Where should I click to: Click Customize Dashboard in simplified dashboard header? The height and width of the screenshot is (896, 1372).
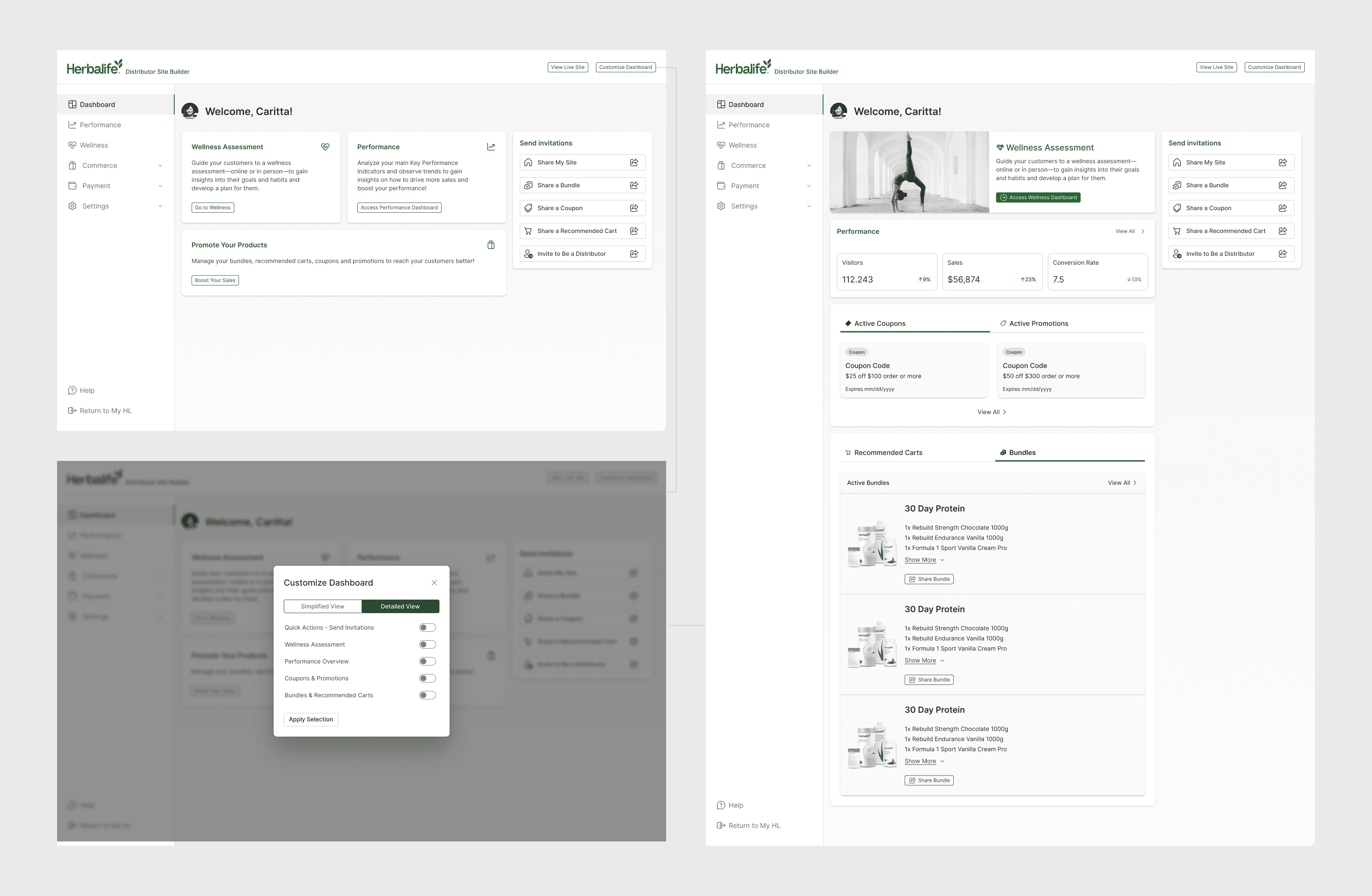click(x=626, y=67)
